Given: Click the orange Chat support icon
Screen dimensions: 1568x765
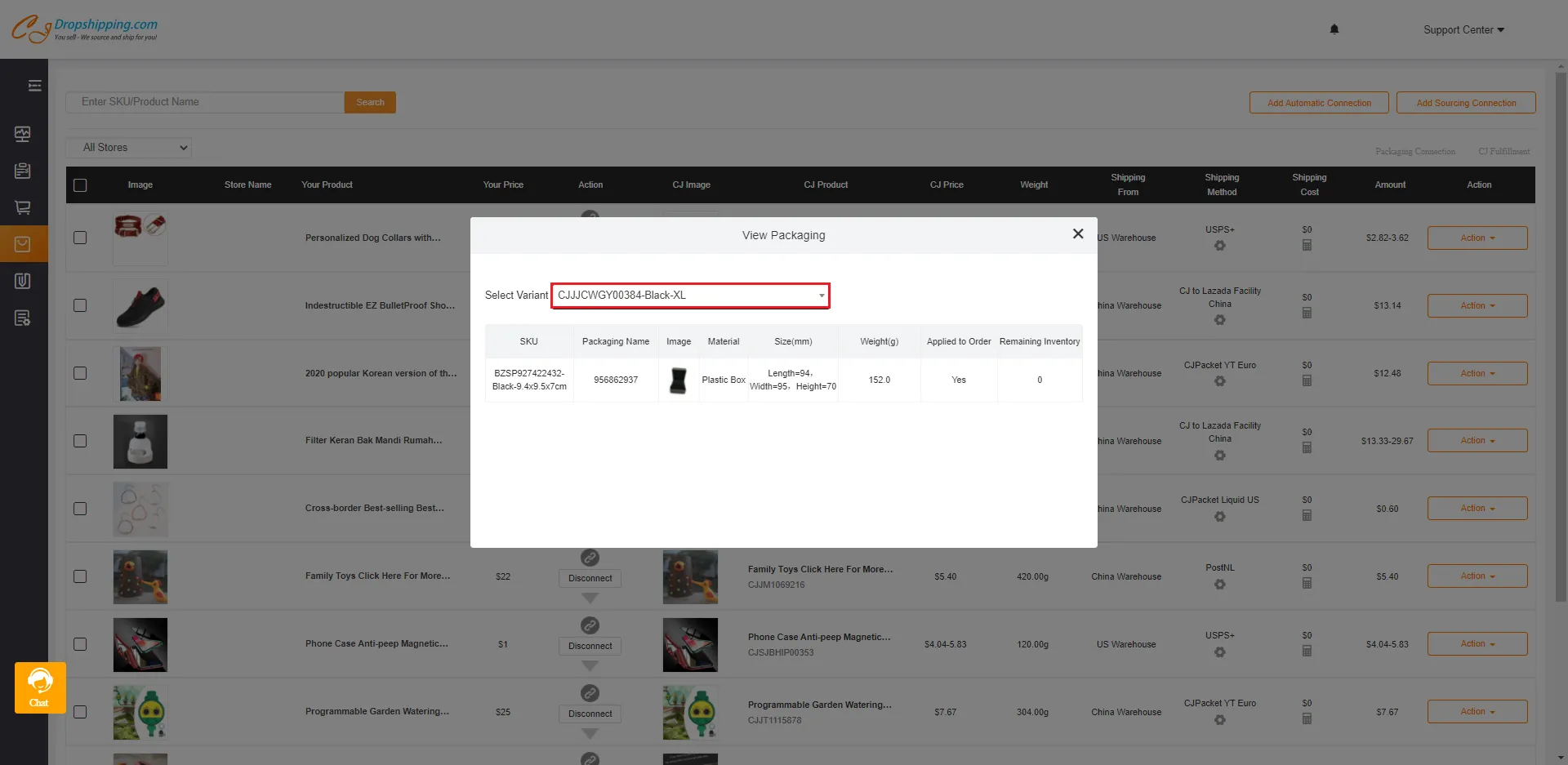Looking at the screenshot, I should pos(39,687).
